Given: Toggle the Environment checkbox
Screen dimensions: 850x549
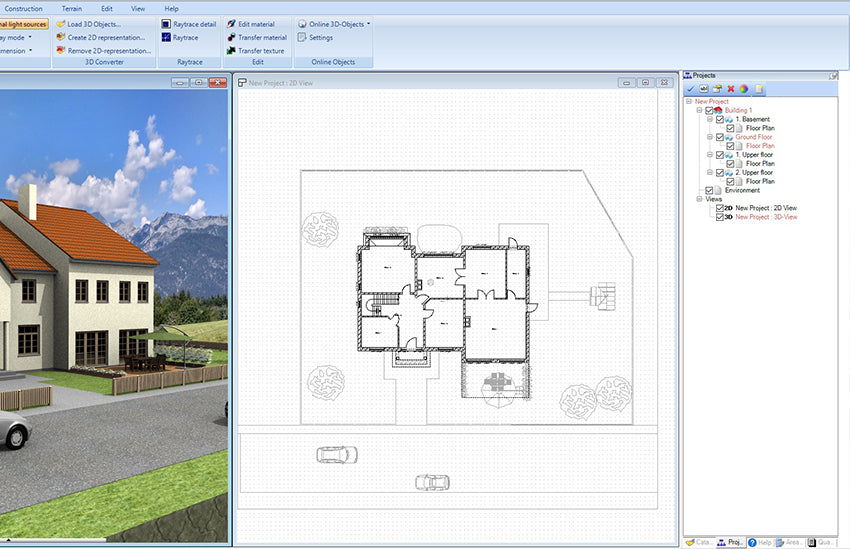Looking at the screenshot, I should point(710,190).
